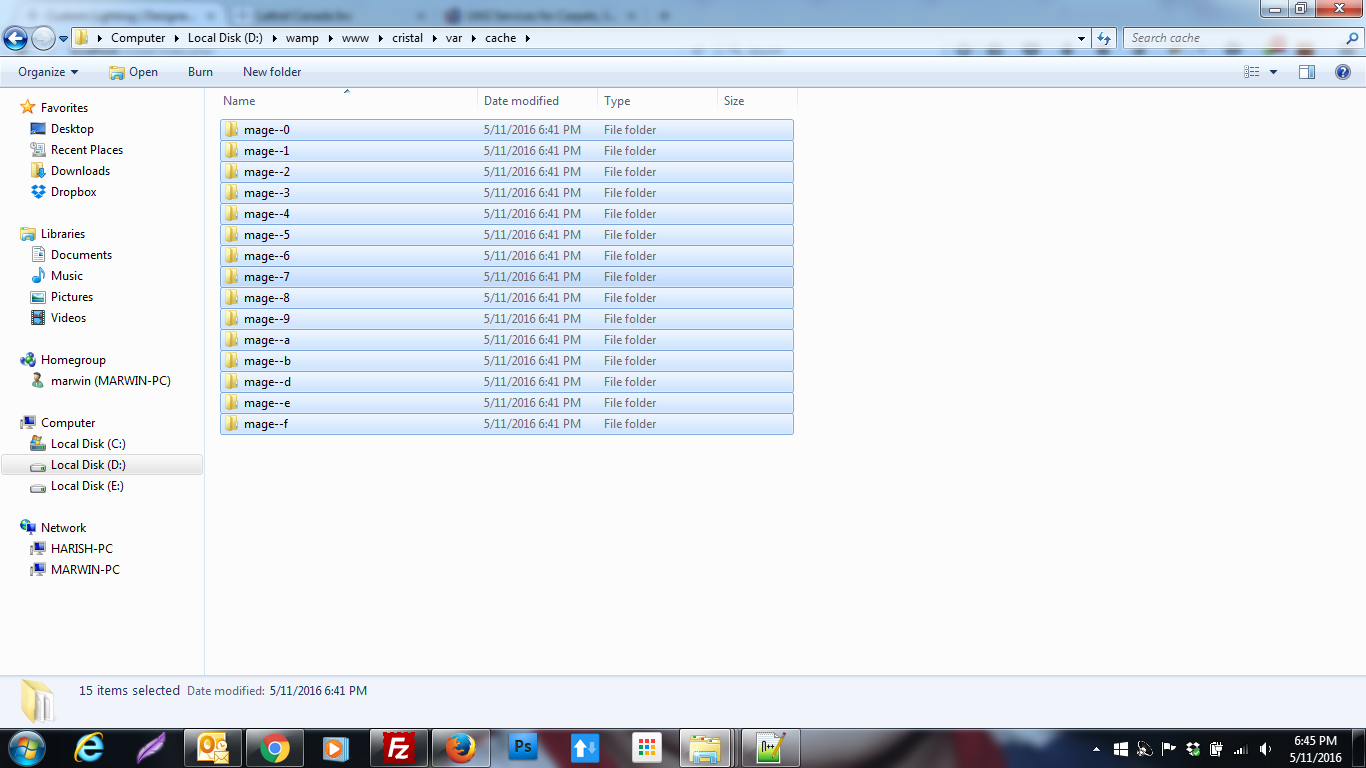
Task: Sort by the Date modified column
Action: [x=521, y=101]
